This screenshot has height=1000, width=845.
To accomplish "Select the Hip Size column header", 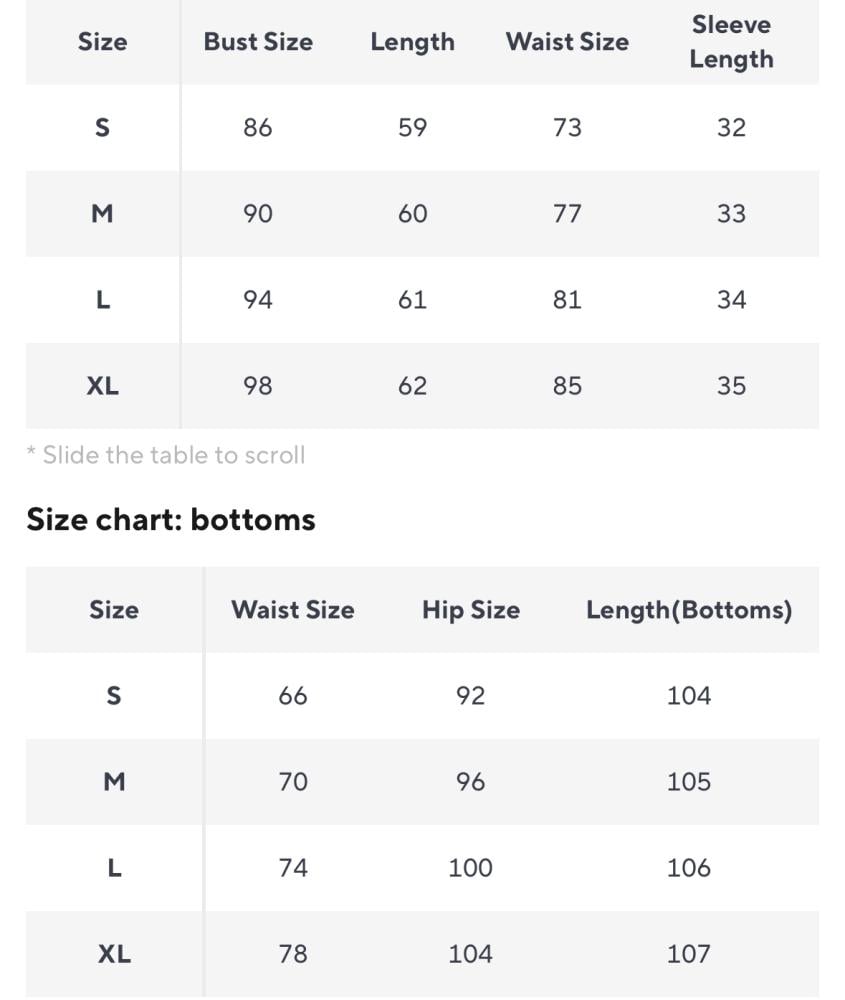I will 471,610.
